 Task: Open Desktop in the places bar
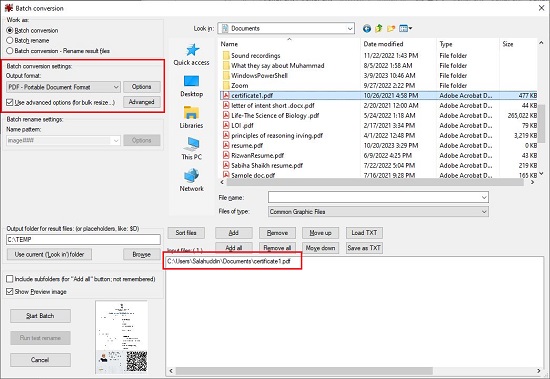(192, 86)
